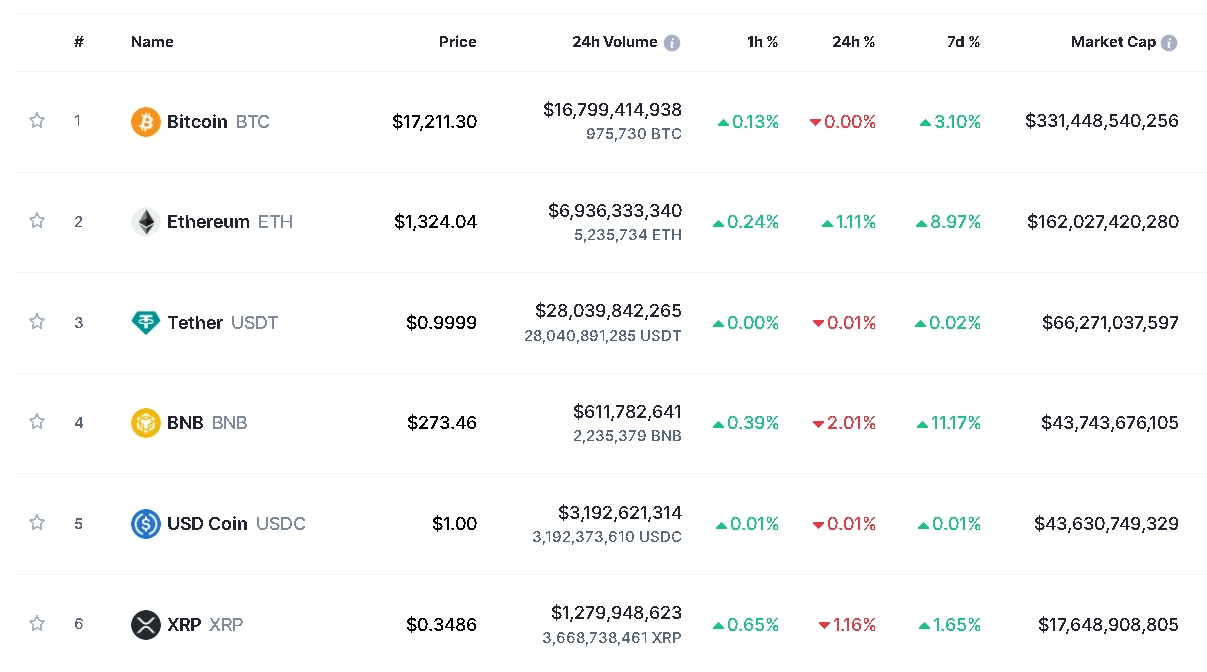Star XRP to add to watchlist
The height and width of the screenshot is (672, 1207).
pos(37,624)
